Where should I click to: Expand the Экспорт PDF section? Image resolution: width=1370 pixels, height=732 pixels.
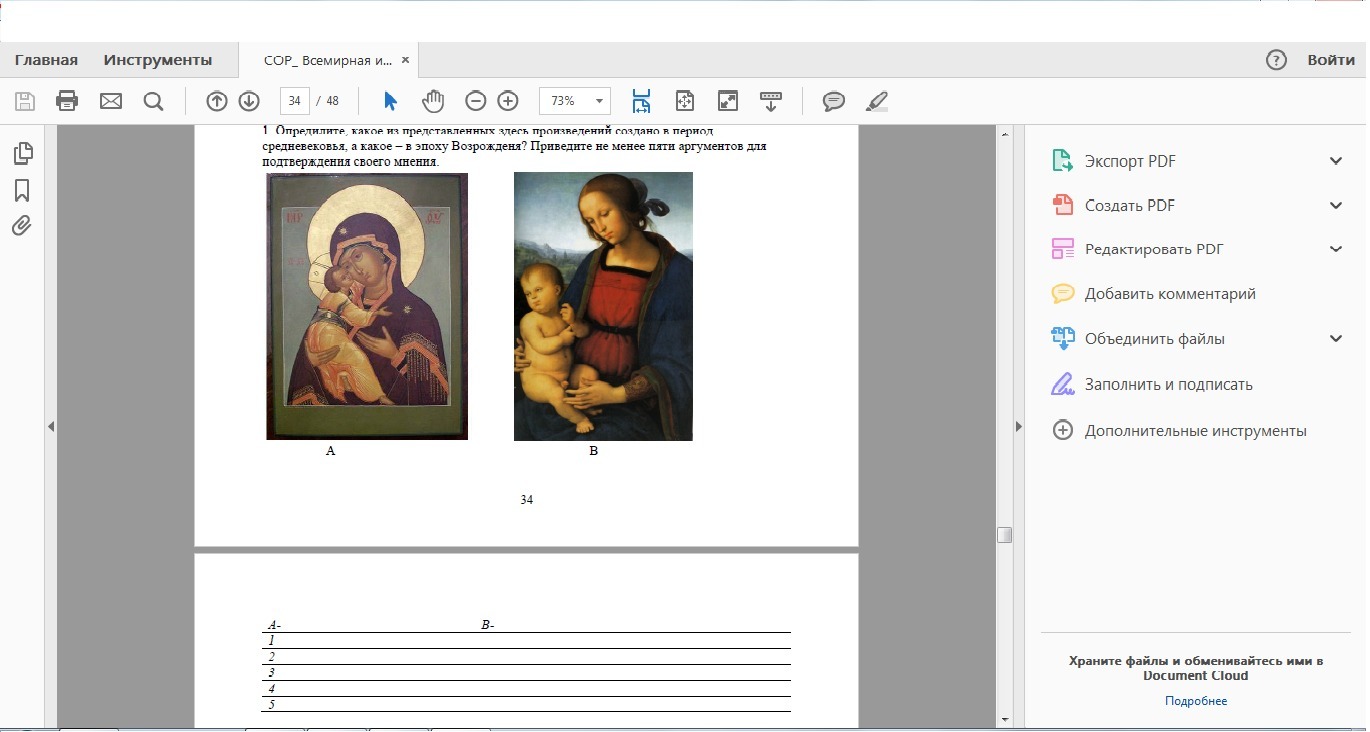pos(1335,161)
